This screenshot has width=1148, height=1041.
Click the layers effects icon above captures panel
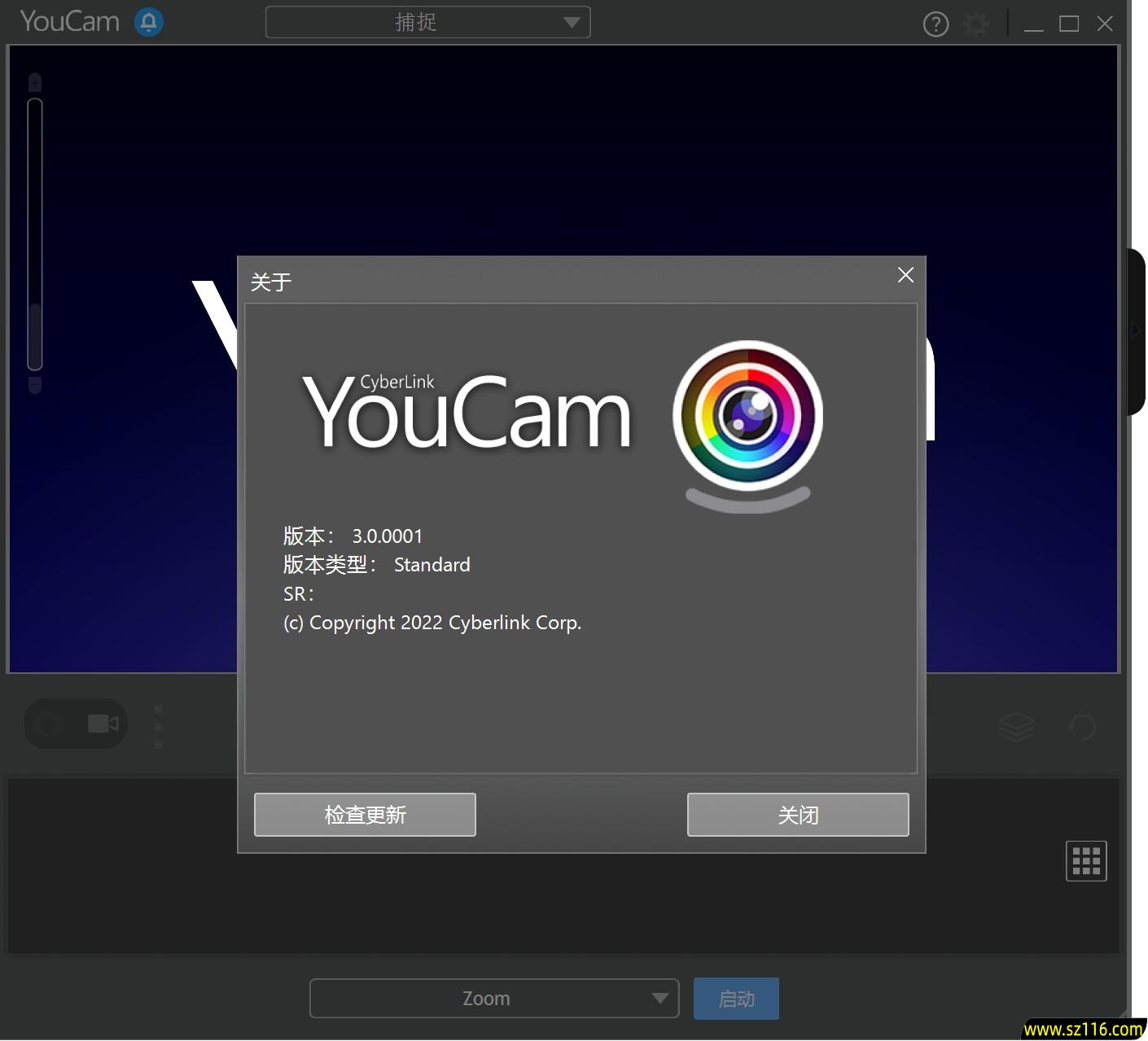(1016, 725)
